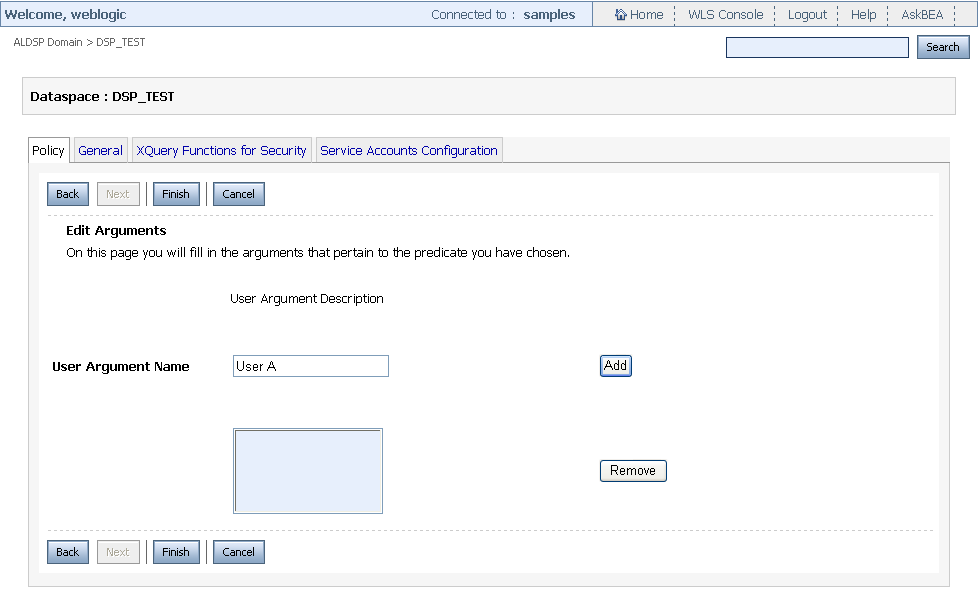
Task: Click 'User Argument Description' text
Action: [307, 298]
